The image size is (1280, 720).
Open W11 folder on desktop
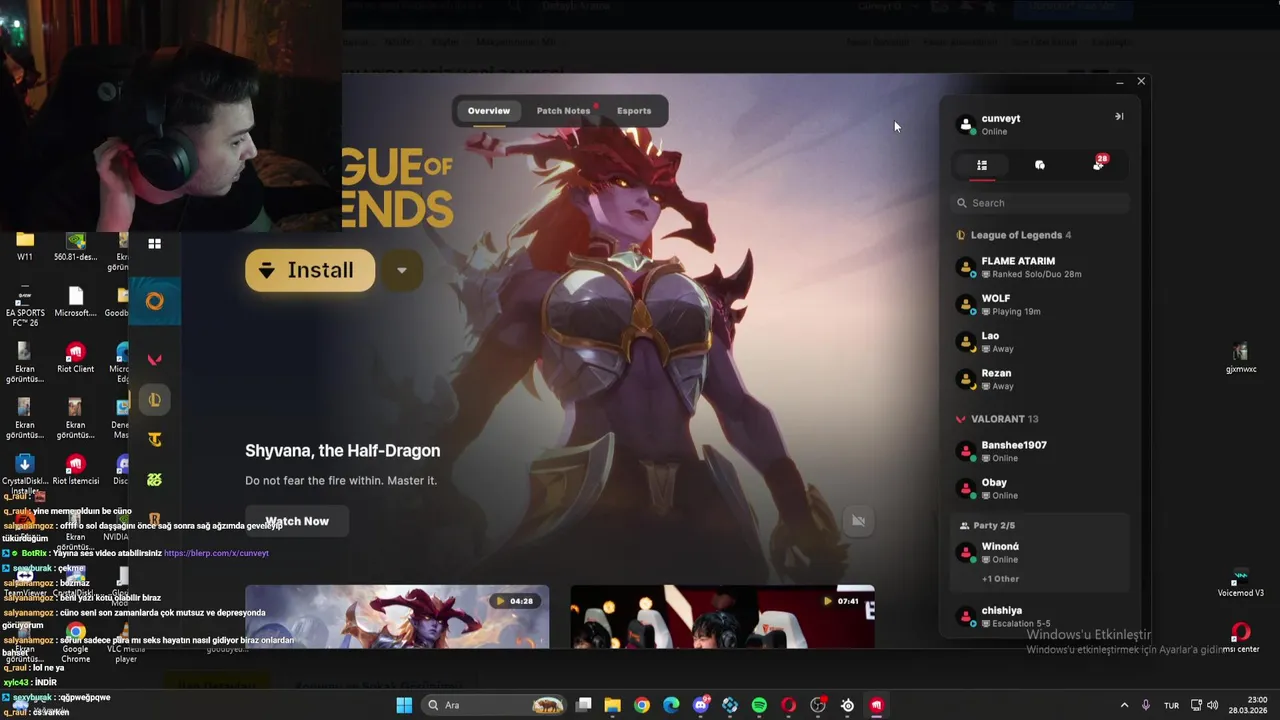tap(25, 245)
